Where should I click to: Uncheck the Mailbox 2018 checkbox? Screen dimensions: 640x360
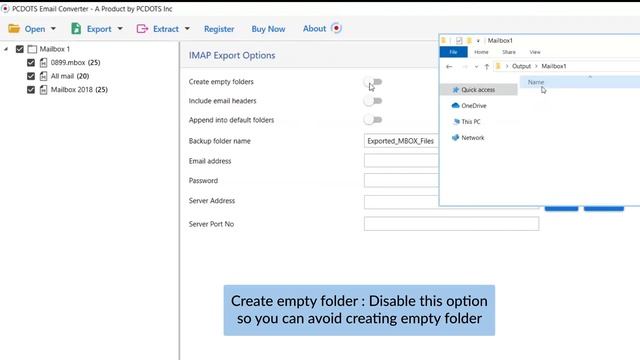click(x=31, y=89)
